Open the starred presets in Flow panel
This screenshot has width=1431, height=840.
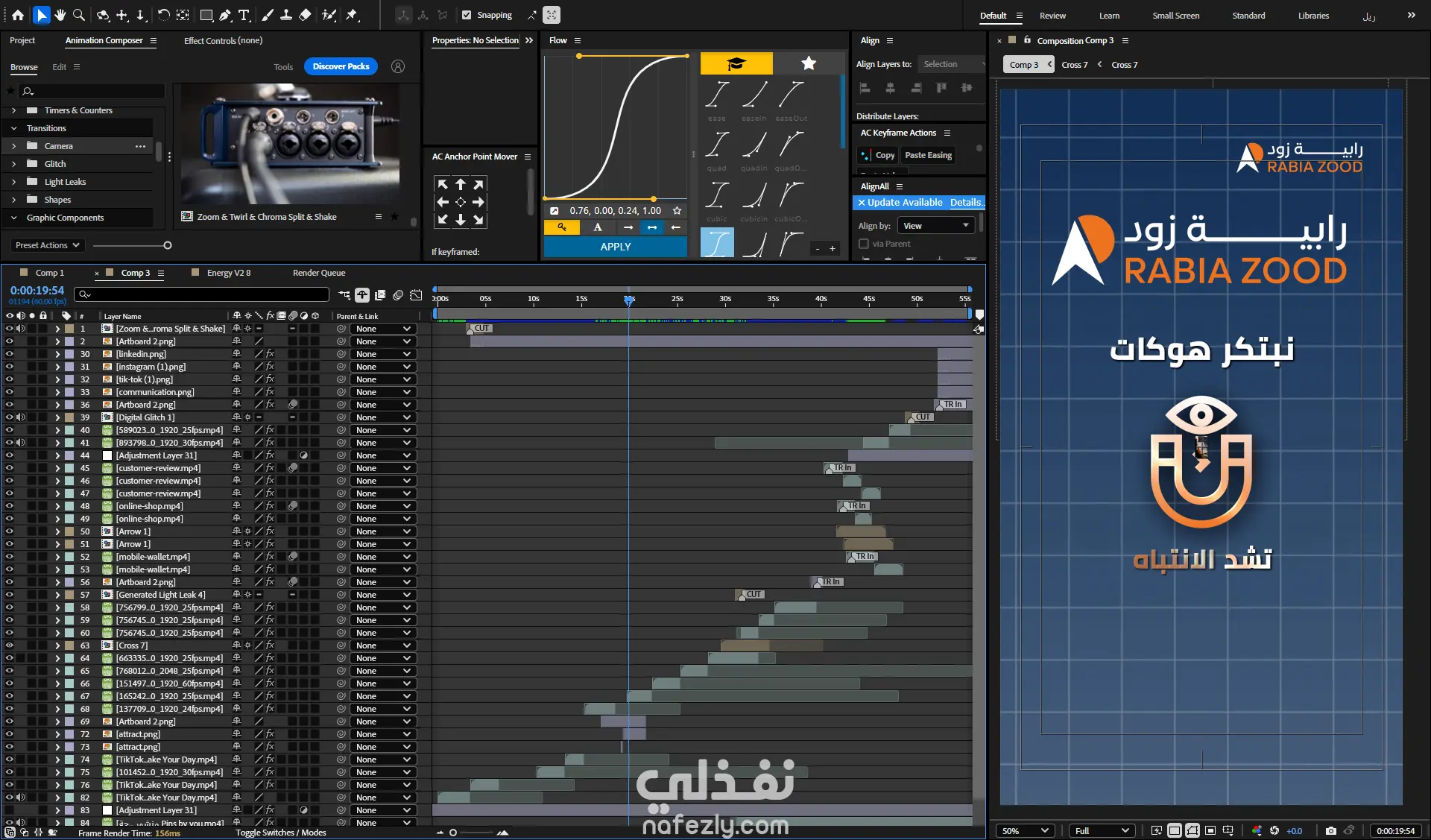click(809, 63)
